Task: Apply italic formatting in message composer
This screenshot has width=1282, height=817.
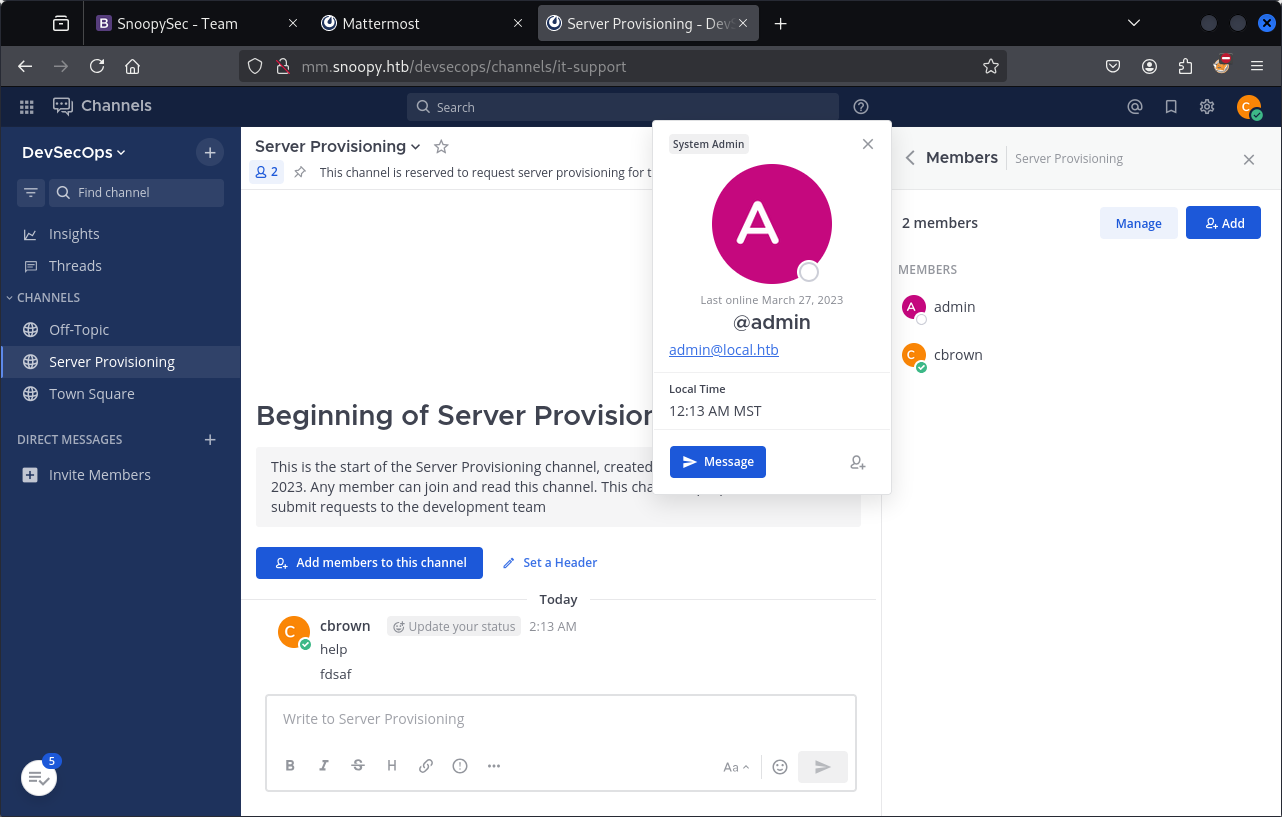Action: [324, 766]
